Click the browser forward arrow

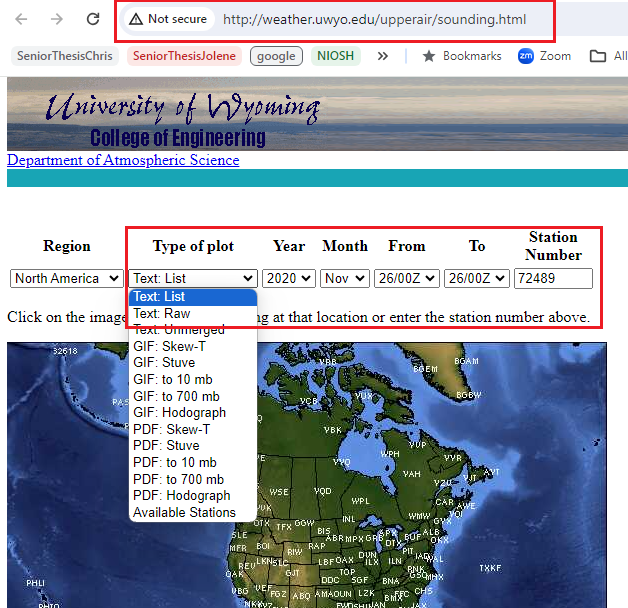[x=57, y=19]
